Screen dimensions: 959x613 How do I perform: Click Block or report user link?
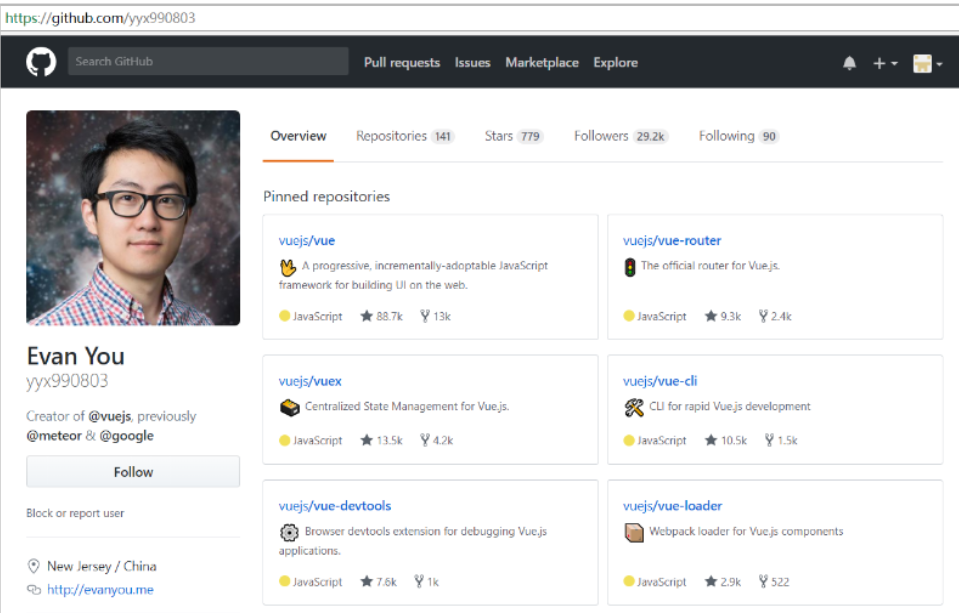pos(75,513)
